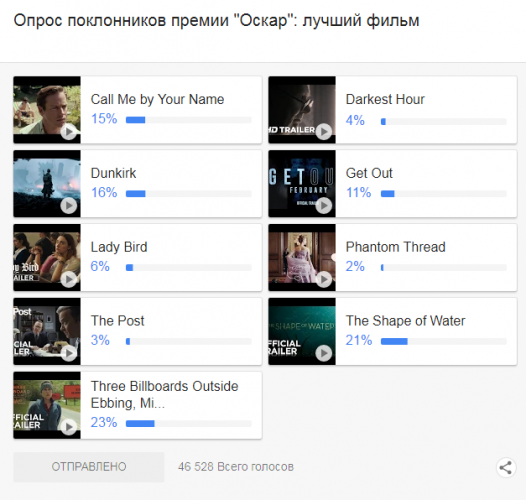Click the Call Me by Your Name 15% bar

(189, 120)
